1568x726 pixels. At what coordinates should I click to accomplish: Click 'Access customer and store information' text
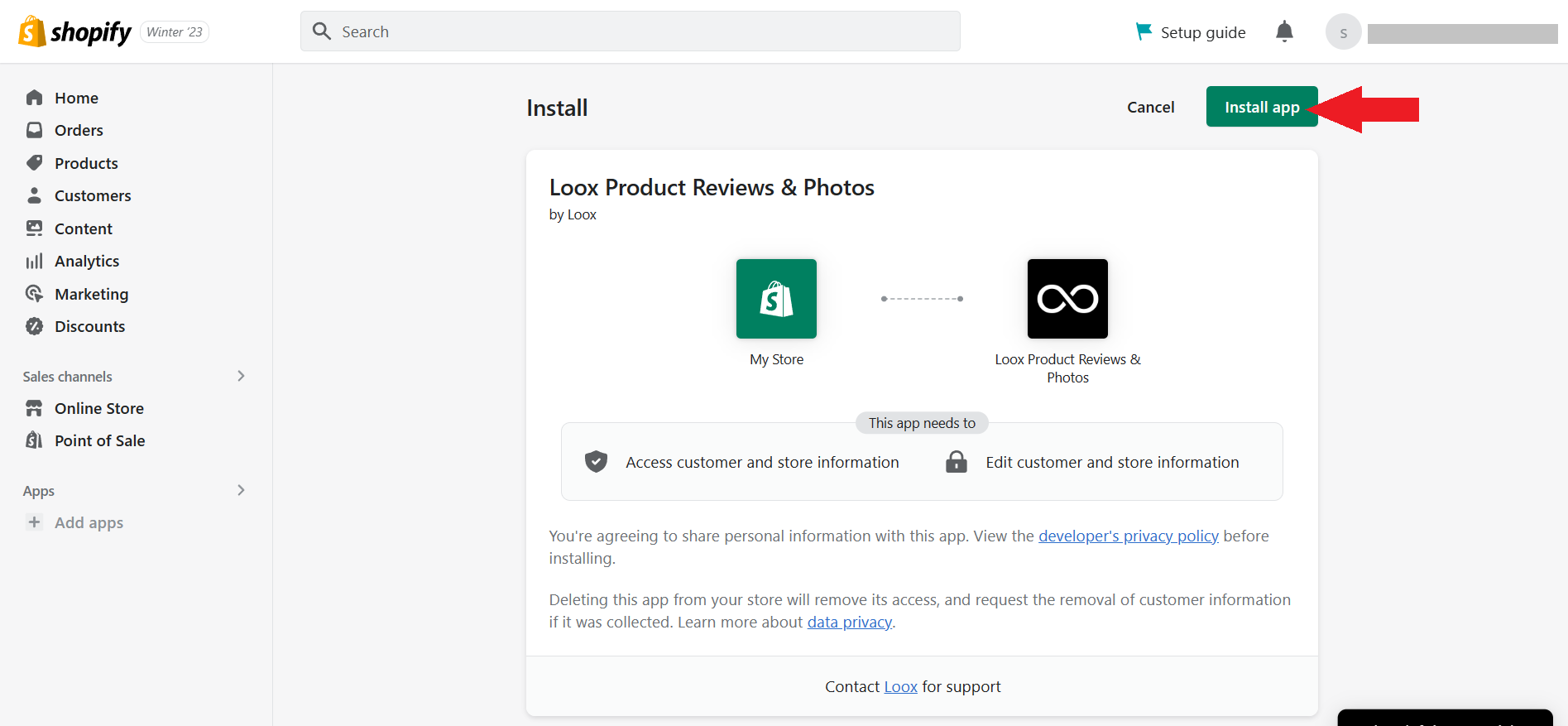click(x=762, y=462)
